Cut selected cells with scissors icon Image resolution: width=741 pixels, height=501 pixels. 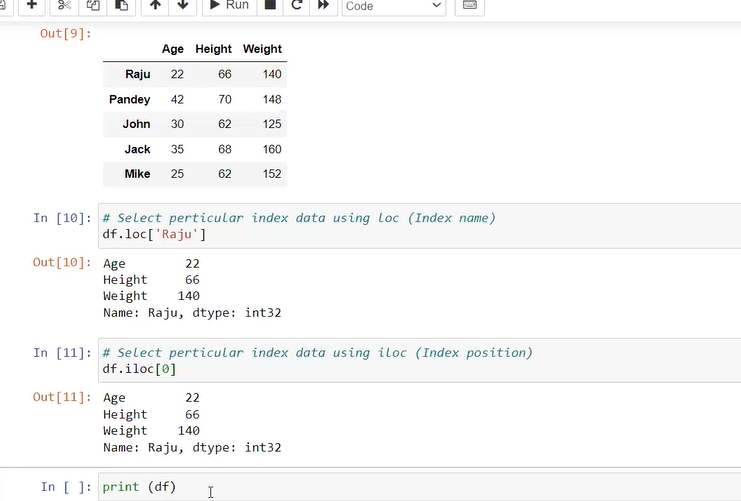point(64,5)
